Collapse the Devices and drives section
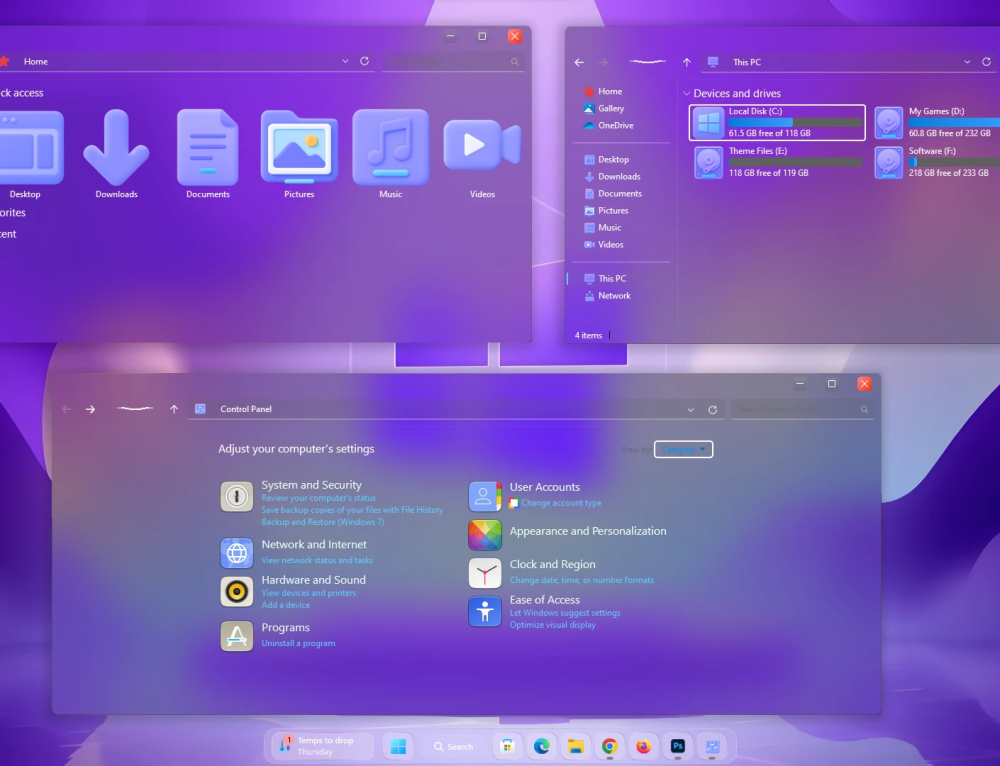This screenshot has width=1000, height=766. click(x=689, y=92)
